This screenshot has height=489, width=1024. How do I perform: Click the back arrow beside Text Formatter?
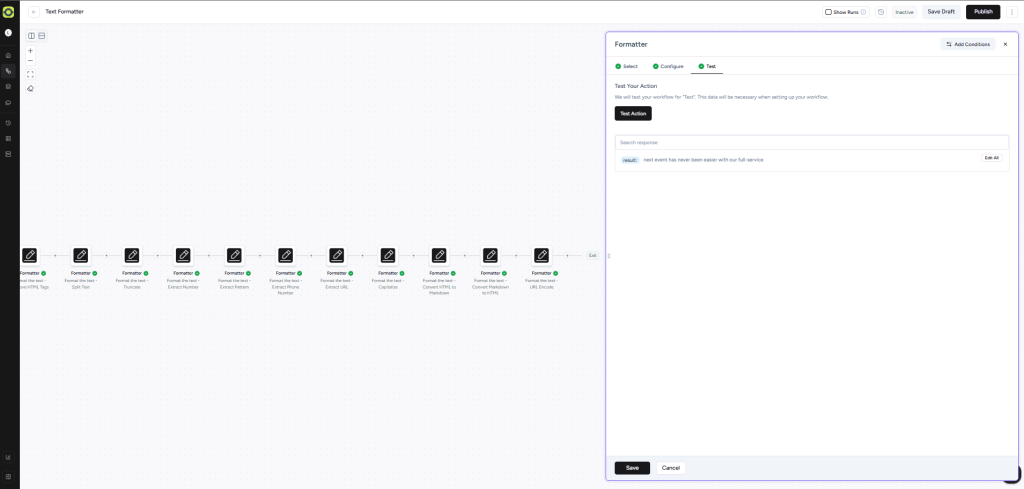tap(34, 12)
